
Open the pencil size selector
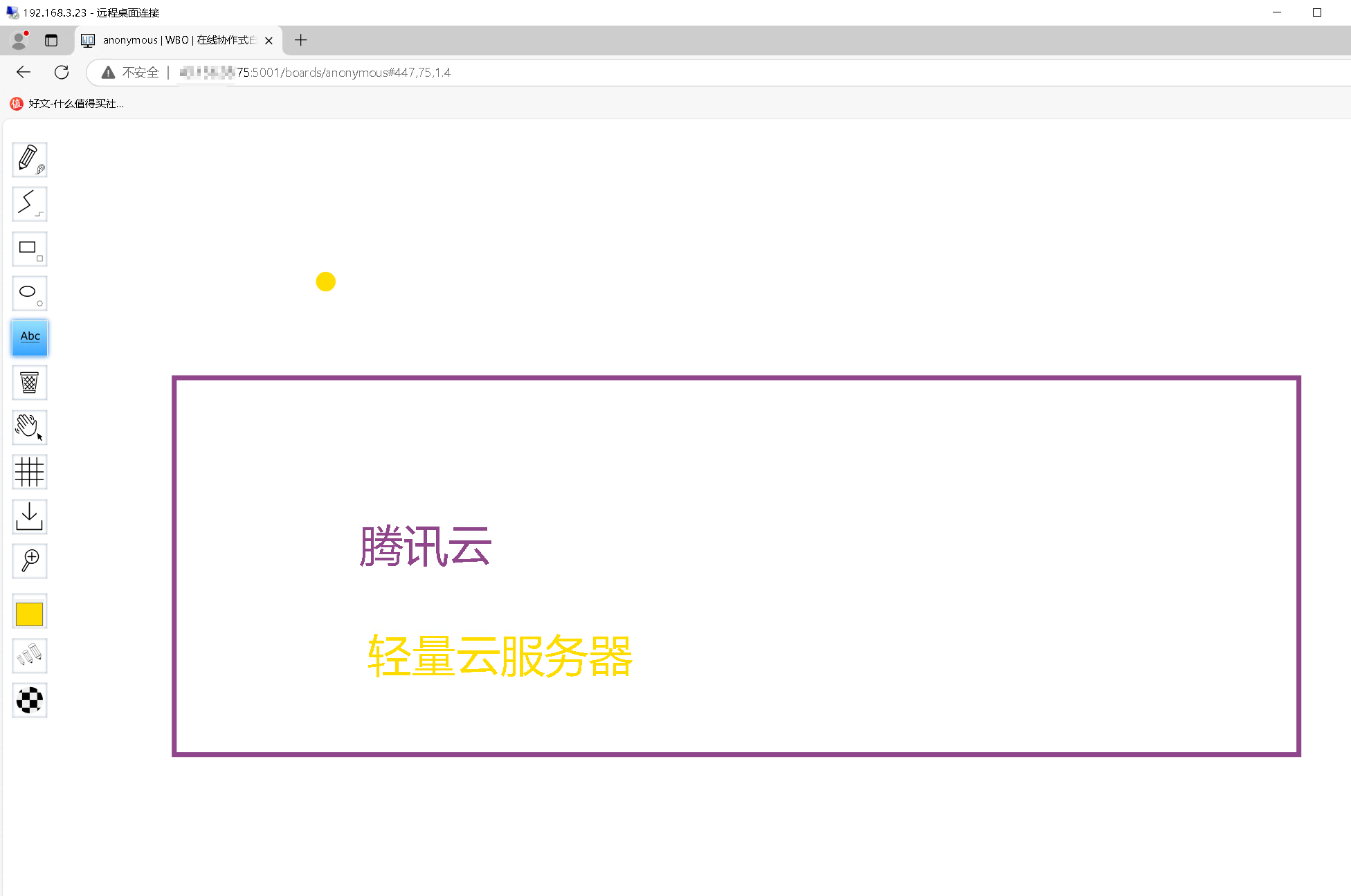tap(40, 170)
